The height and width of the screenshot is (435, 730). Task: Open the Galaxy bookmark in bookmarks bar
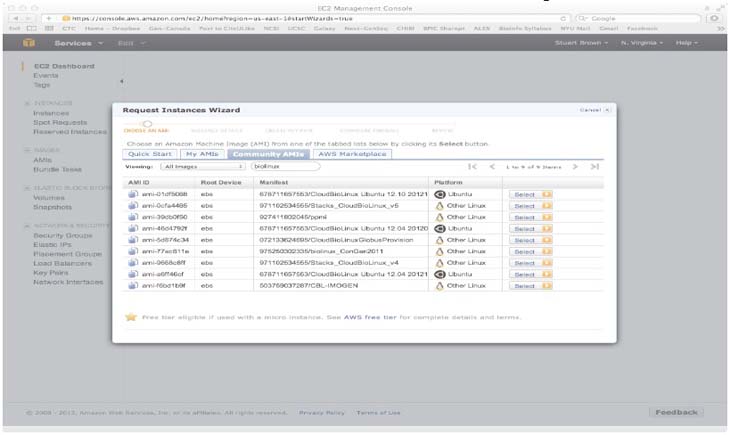coord(324,28)
